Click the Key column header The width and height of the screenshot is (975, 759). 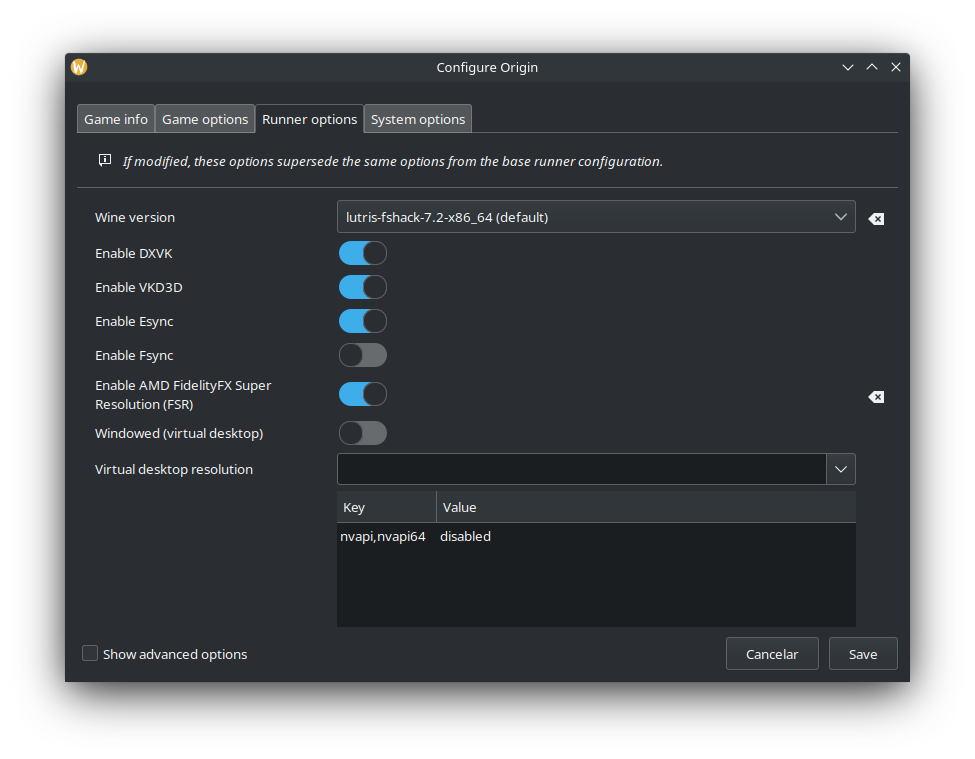387,507
